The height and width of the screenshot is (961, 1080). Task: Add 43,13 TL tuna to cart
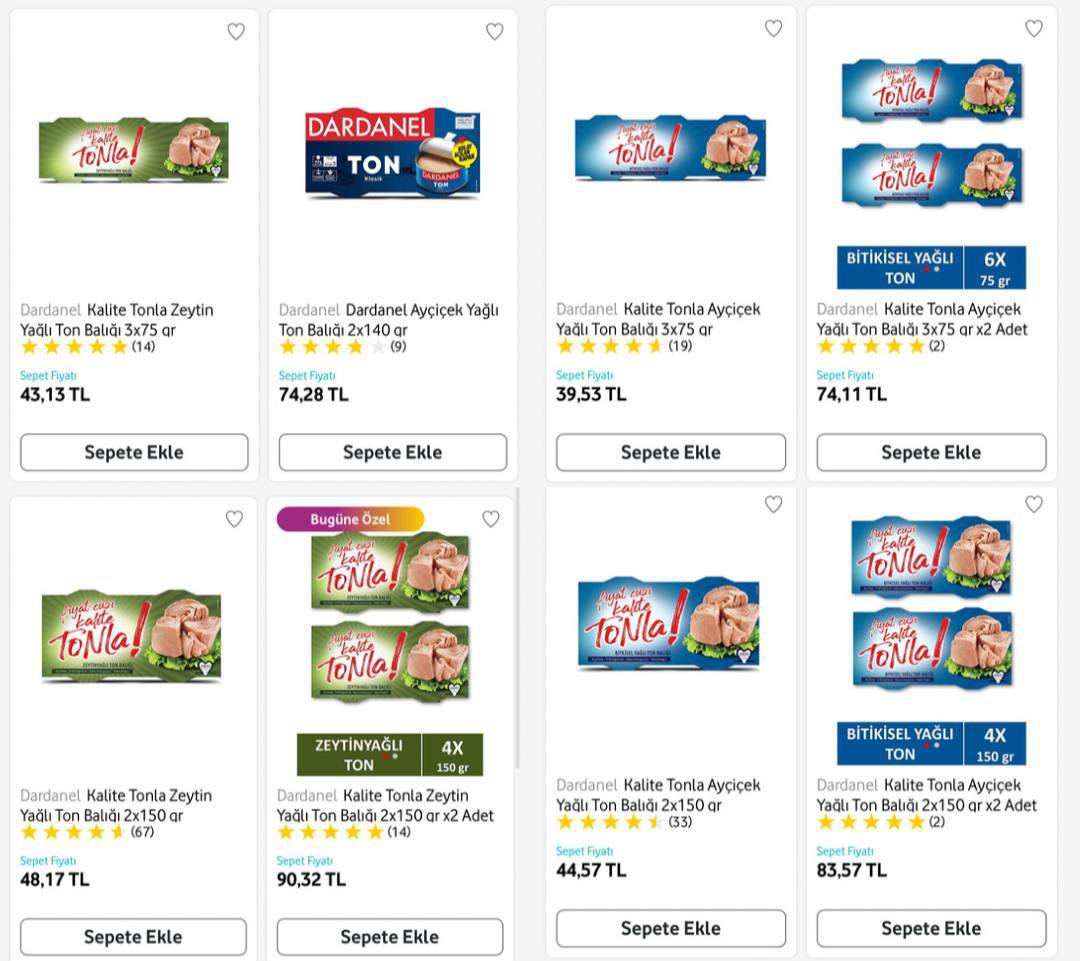134,452
